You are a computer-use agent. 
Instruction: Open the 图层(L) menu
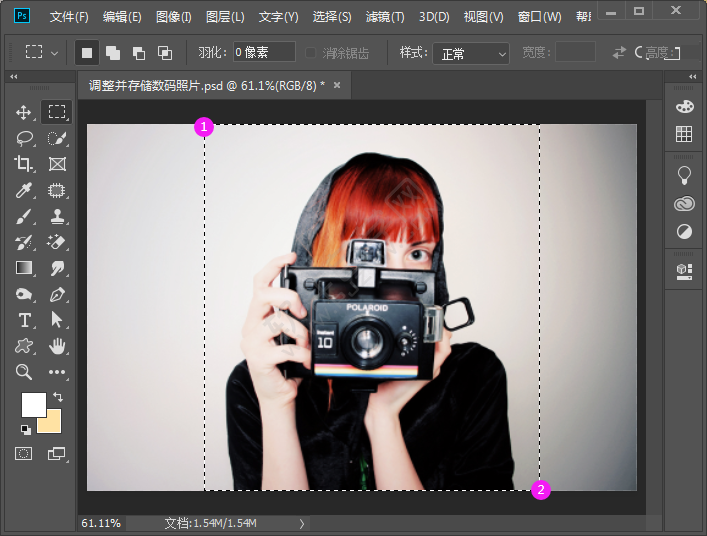click(225, 17)
